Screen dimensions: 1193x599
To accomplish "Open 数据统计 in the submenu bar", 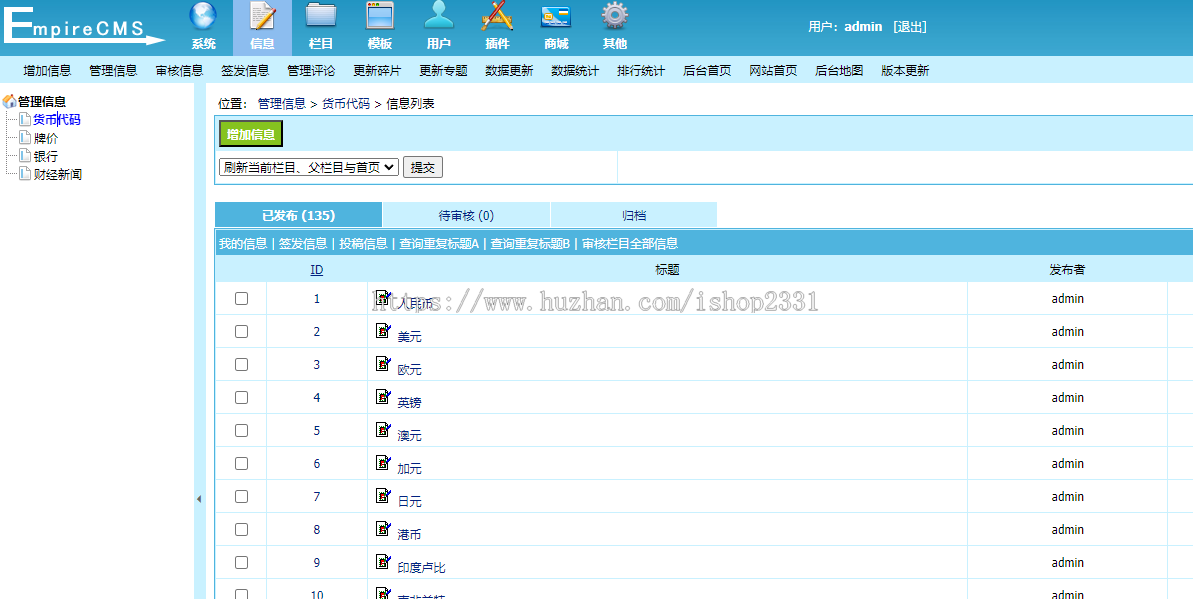I will [x=575, y=70].
